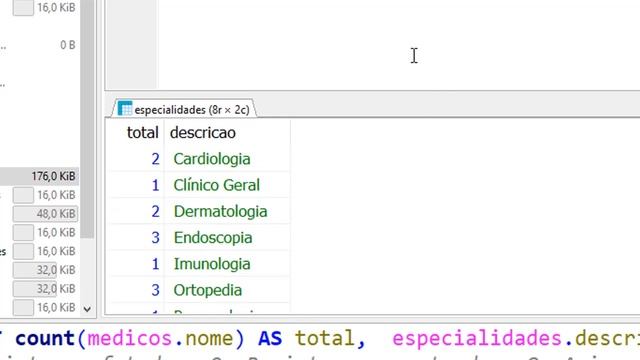Click total value 2 in Dermatologia row
This screenshot has height=360, width=640.
pyautogui.click(x=156, y=211)
